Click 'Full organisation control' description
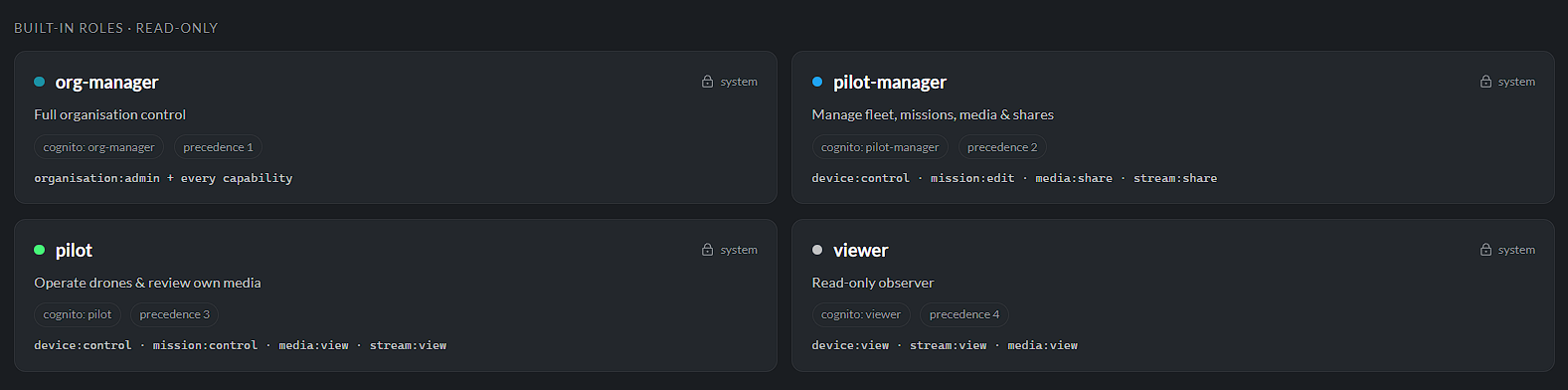The width and height of the screenshot is (1568, 390). (x=110, y=114)
